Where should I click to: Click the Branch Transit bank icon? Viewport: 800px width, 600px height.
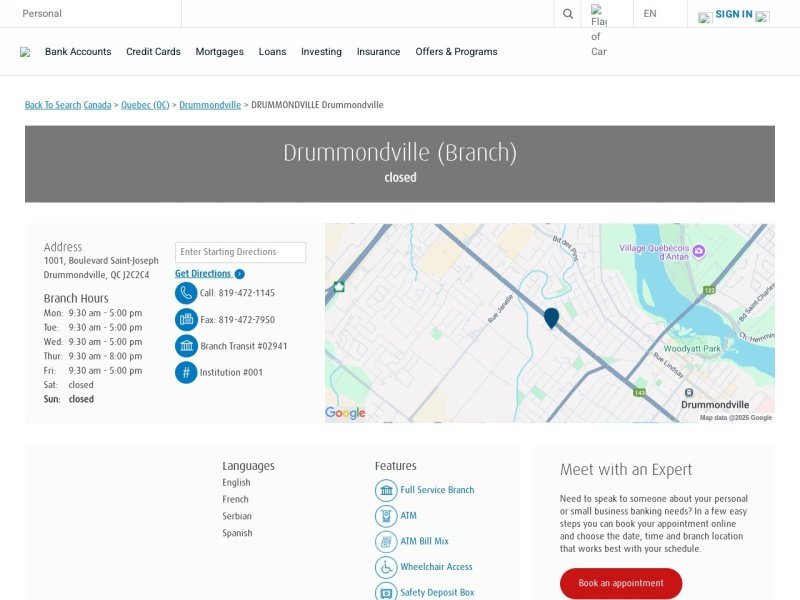pyautogui.click(x=186, y=346)
